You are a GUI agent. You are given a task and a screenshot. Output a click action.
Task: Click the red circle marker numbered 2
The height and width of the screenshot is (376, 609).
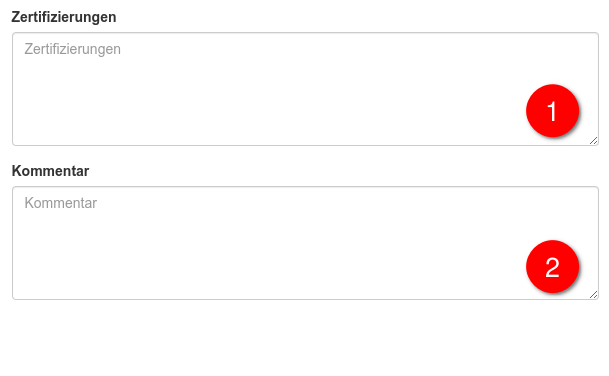tap(552, 266)
